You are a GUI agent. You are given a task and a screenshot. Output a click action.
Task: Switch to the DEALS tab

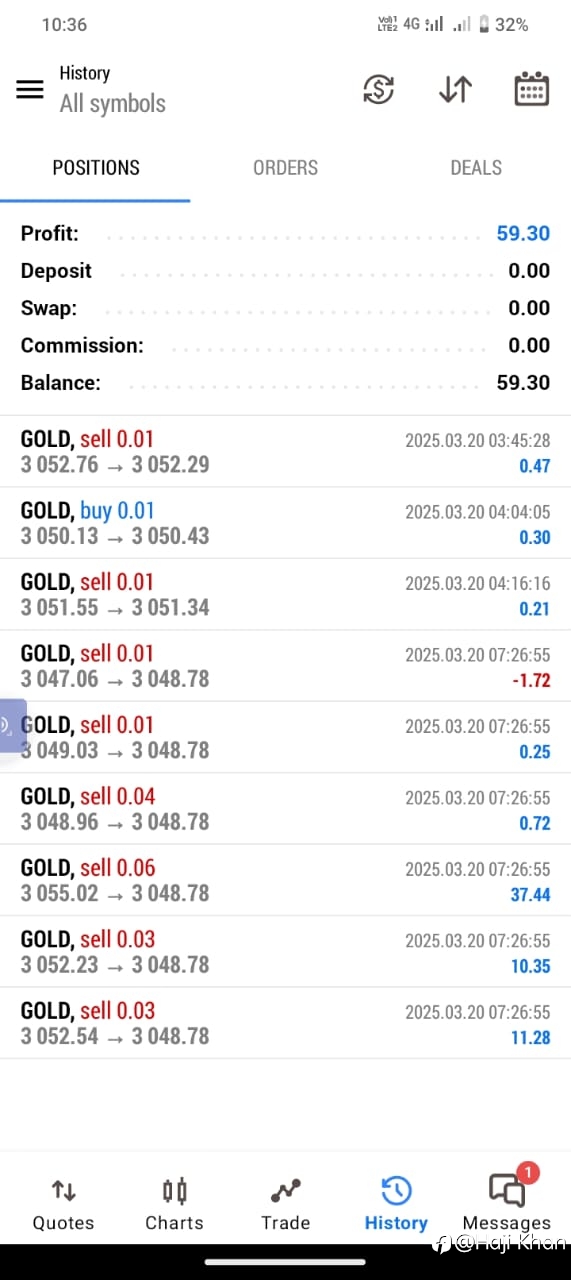pyautogui.click(x=476, y=168)
